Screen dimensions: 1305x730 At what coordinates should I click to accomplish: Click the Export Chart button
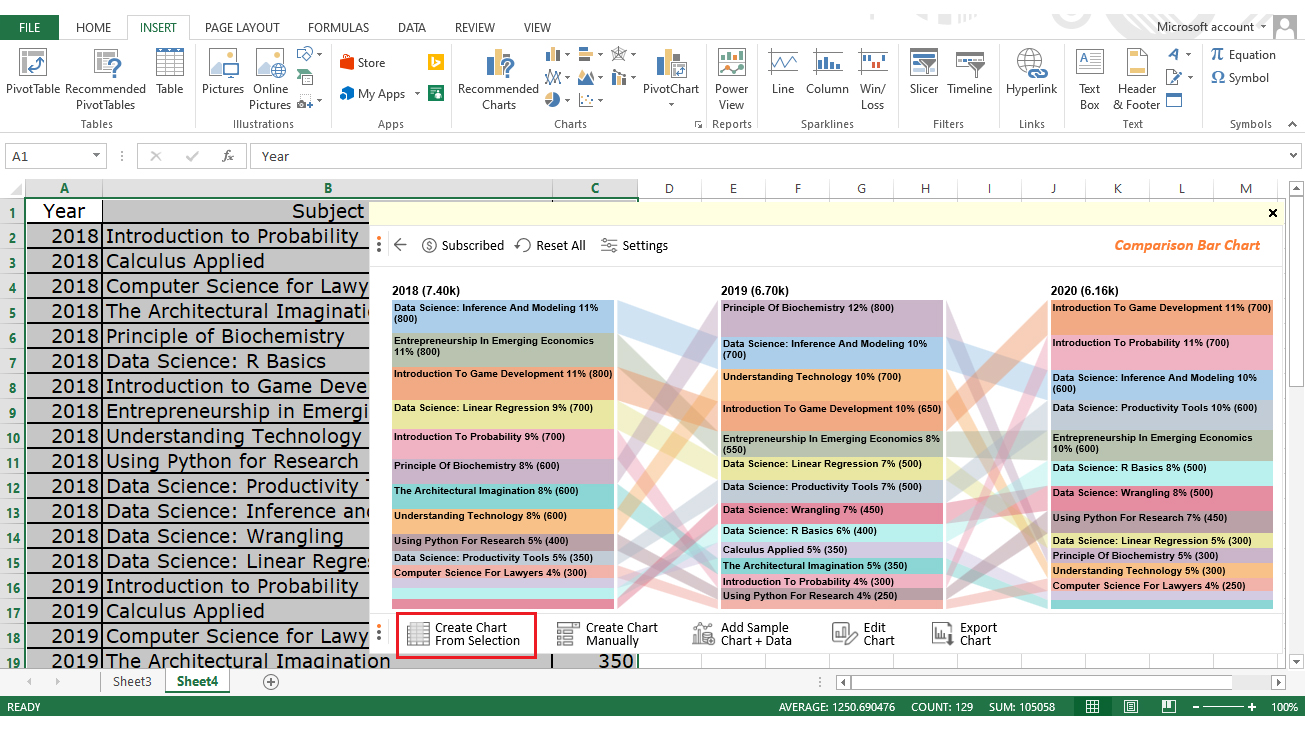click(964, 634)
